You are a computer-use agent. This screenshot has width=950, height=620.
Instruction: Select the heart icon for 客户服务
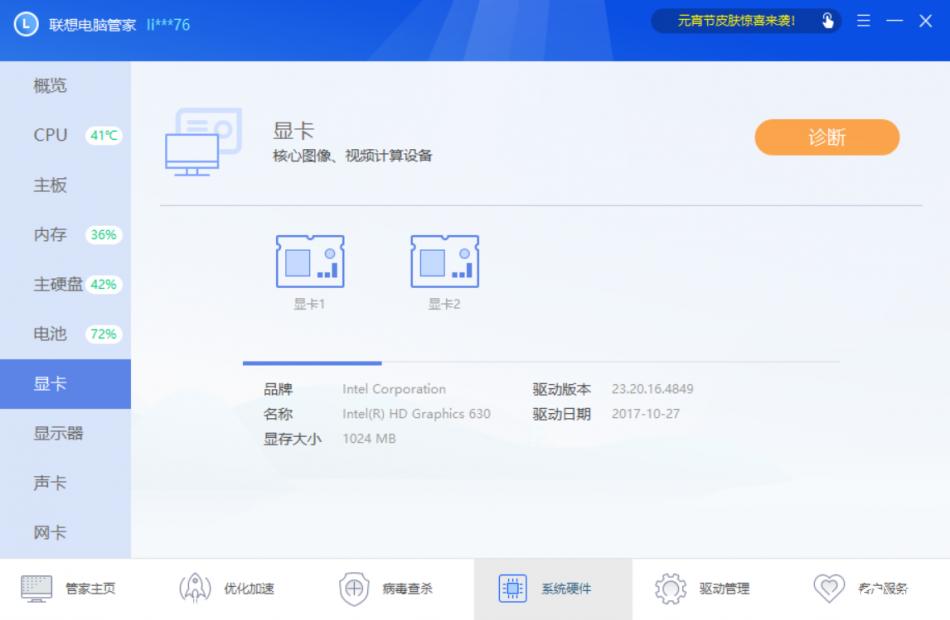[x=827, y=588]
